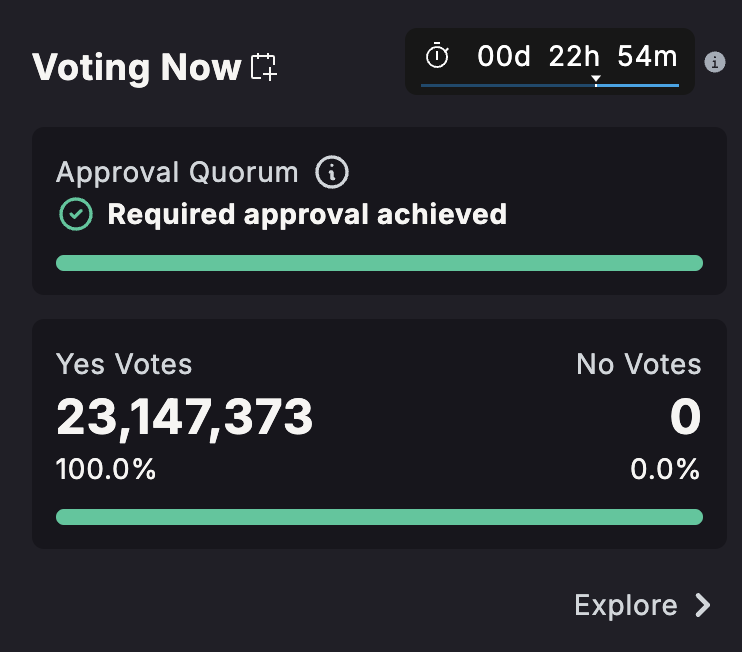The width and height of the screenshot is (742, 652).
Task: Click the gray info icon beside the countdown
Action: (714, 62)
